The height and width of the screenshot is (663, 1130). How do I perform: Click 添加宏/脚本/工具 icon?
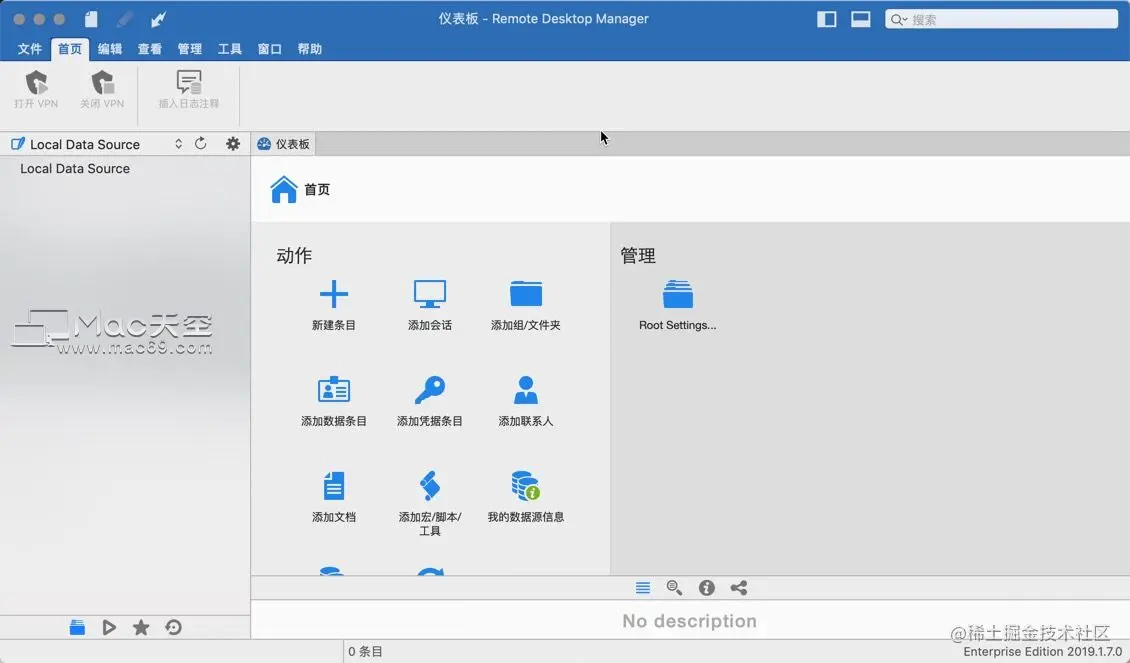click(430, 486)
